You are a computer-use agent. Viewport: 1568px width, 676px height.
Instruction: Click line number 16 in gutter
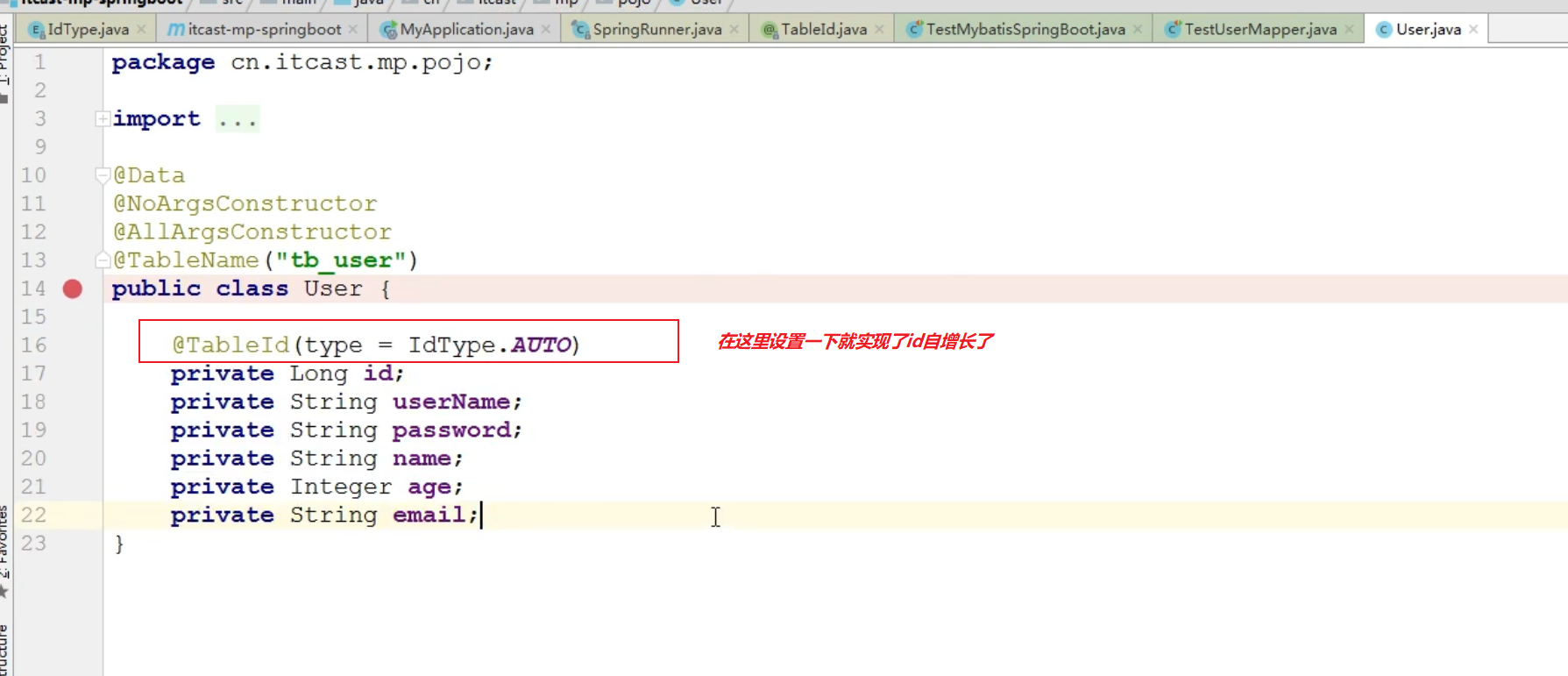pyautogui.click(x=33, y=345)
